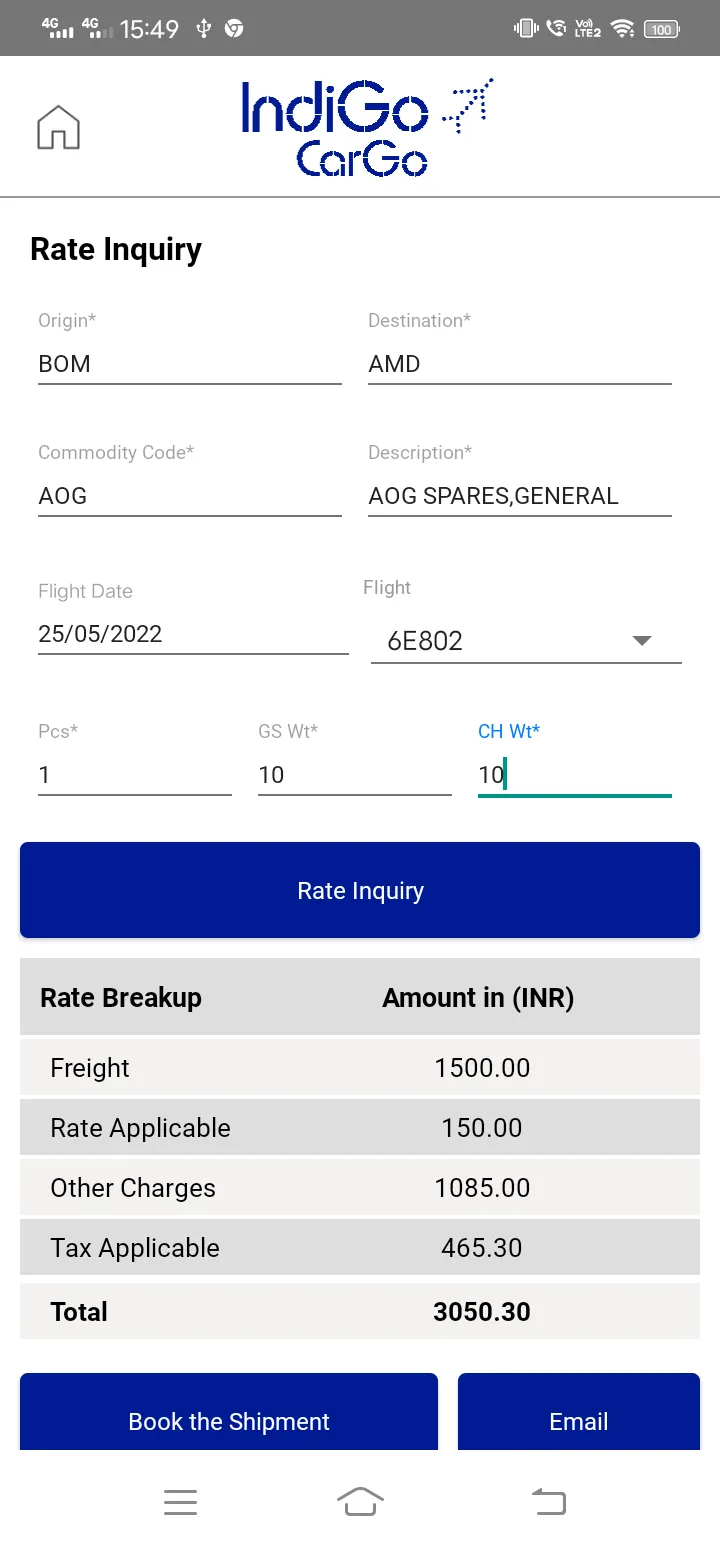
Task: Tap the Email button
Action: click(579, 1412)
